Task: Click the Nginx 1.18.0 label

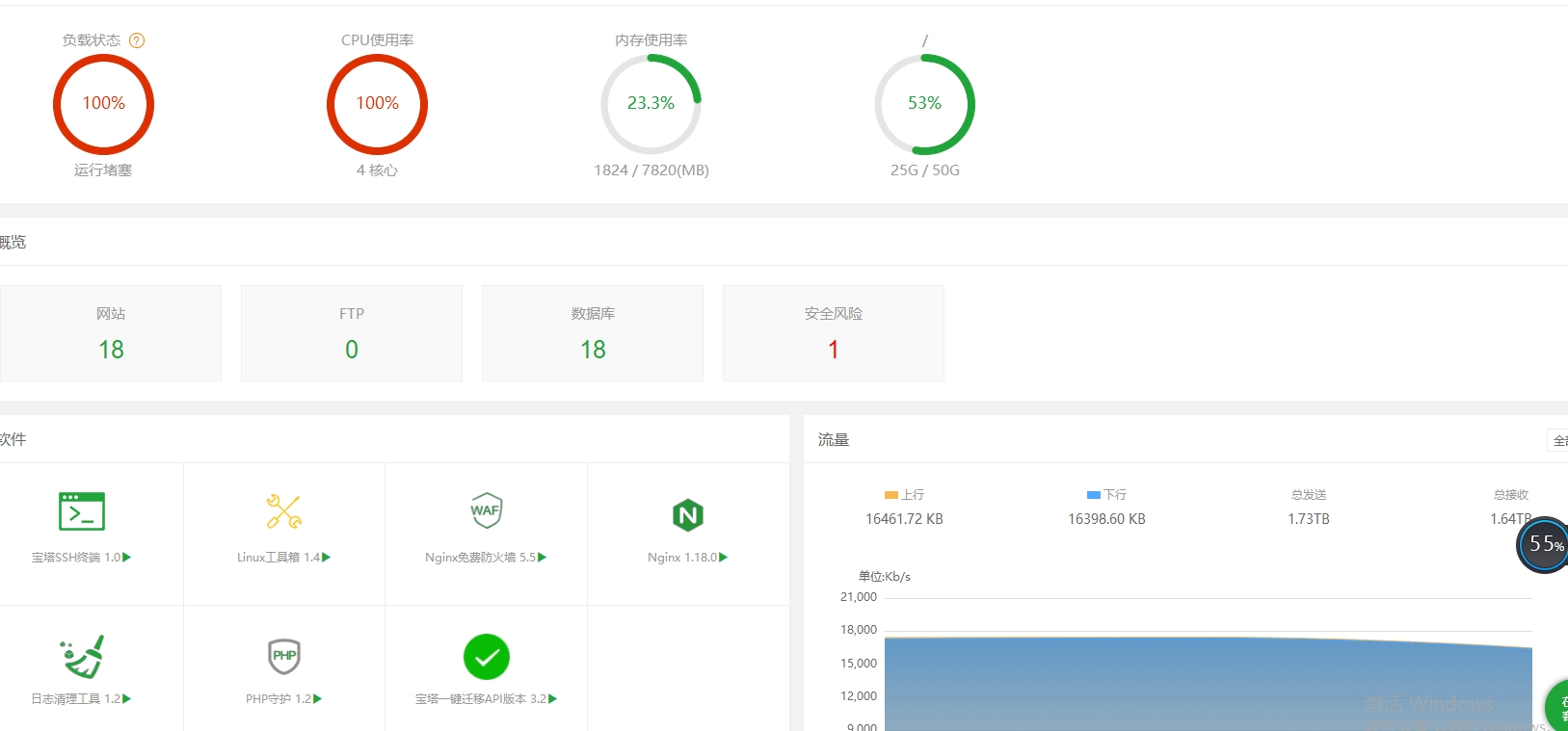Action: 682,558
